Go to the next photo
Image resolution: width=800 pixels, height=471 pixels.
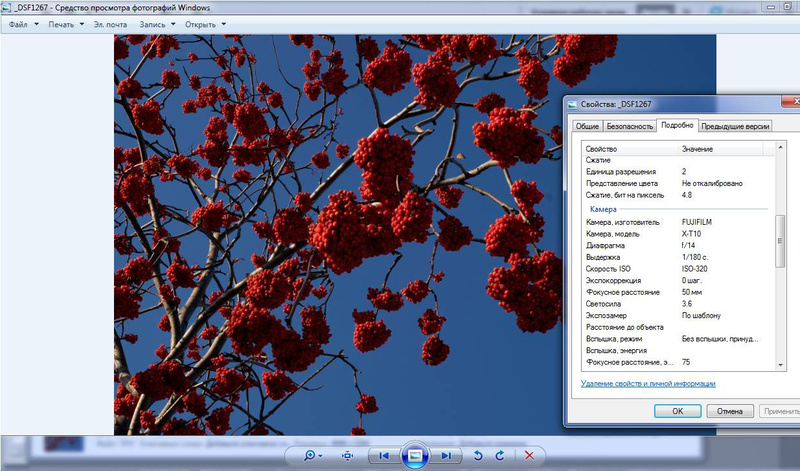[447, 456]
